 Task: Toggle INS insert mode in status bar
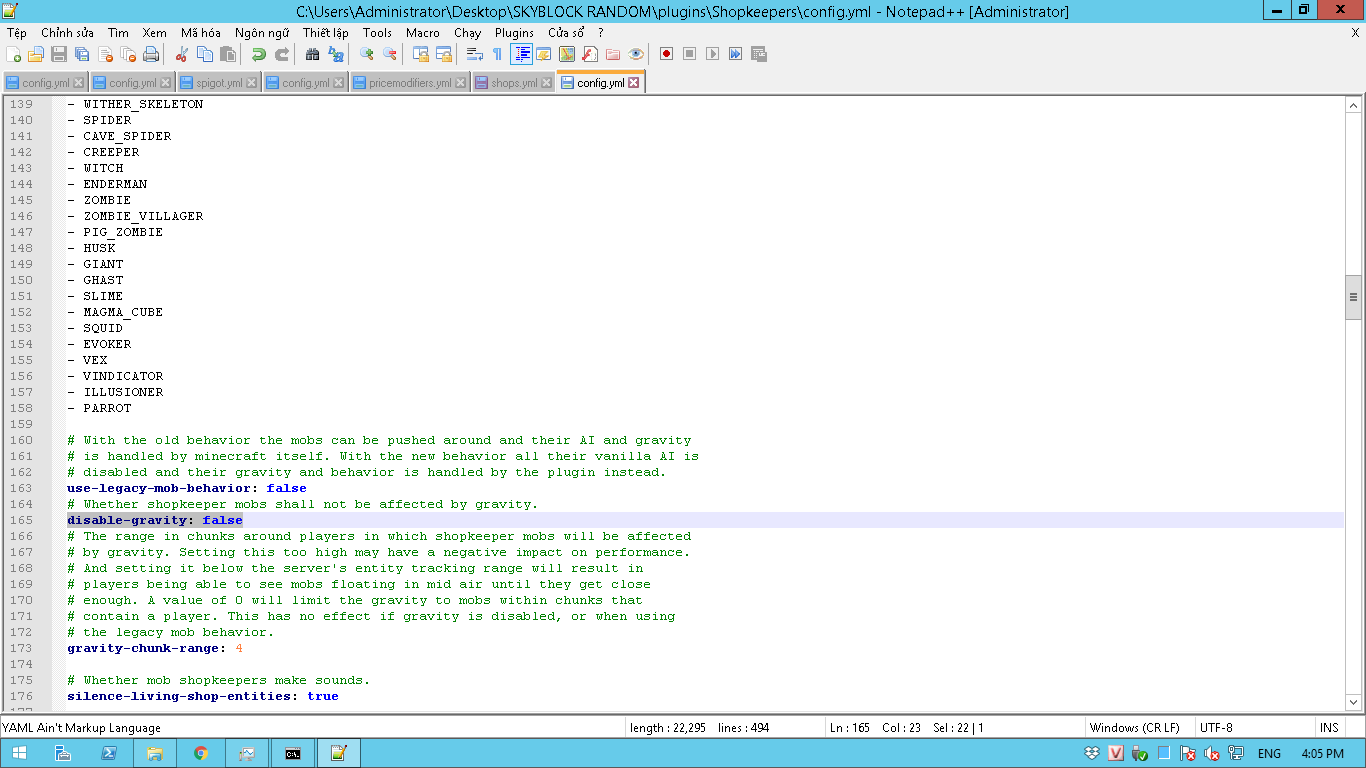(x=1329, y=727)
